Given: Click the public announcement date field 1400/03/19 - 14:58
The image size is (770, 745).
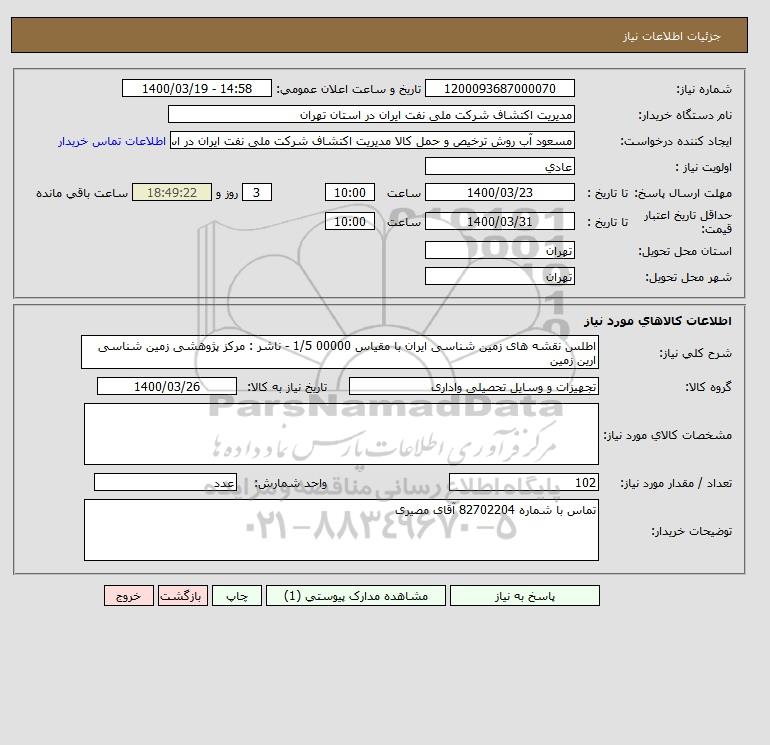Looking at the screenshot, I should 197,88.
